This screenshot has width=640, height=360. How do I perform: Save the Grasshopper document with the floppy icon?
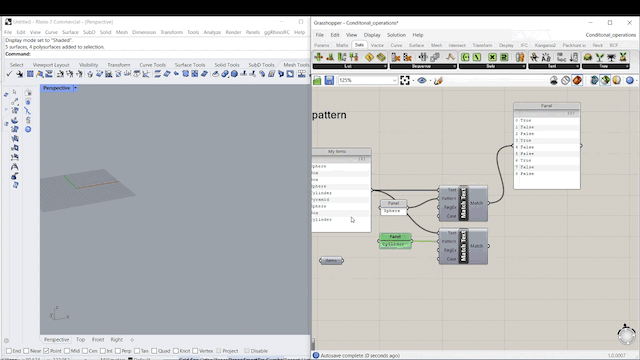point(329,80)
